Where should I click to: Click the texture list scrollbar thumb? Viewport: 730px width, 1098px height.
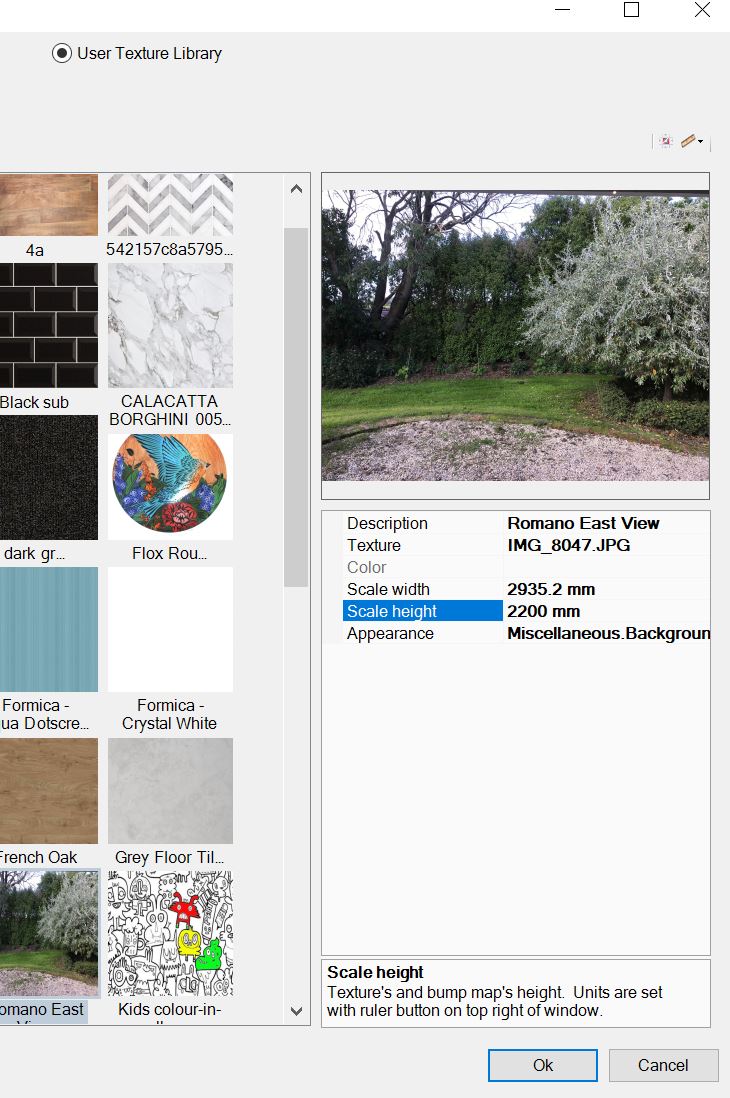click(296, 407)
